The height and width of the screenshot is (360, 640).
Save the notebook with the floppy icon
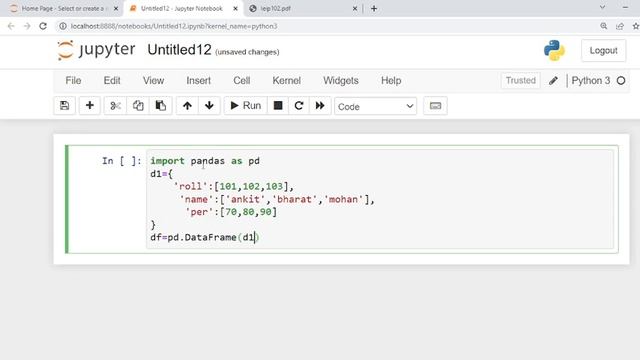click(x=64, y=106)
